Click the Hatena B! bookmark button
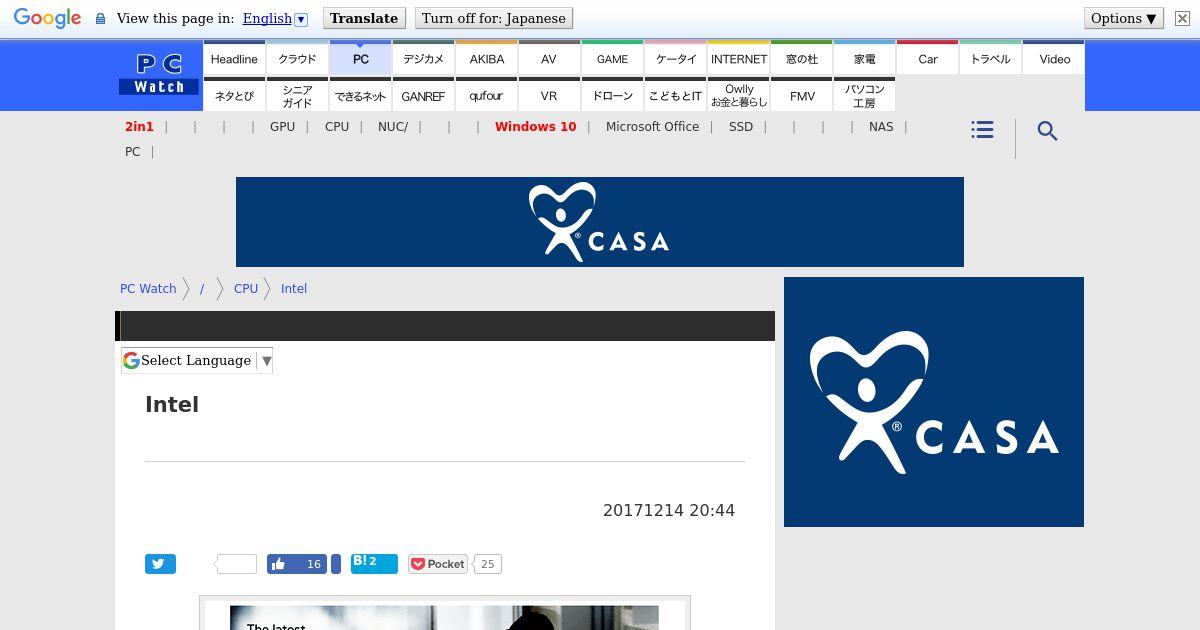1200x630 pixels. coord(374,564)
